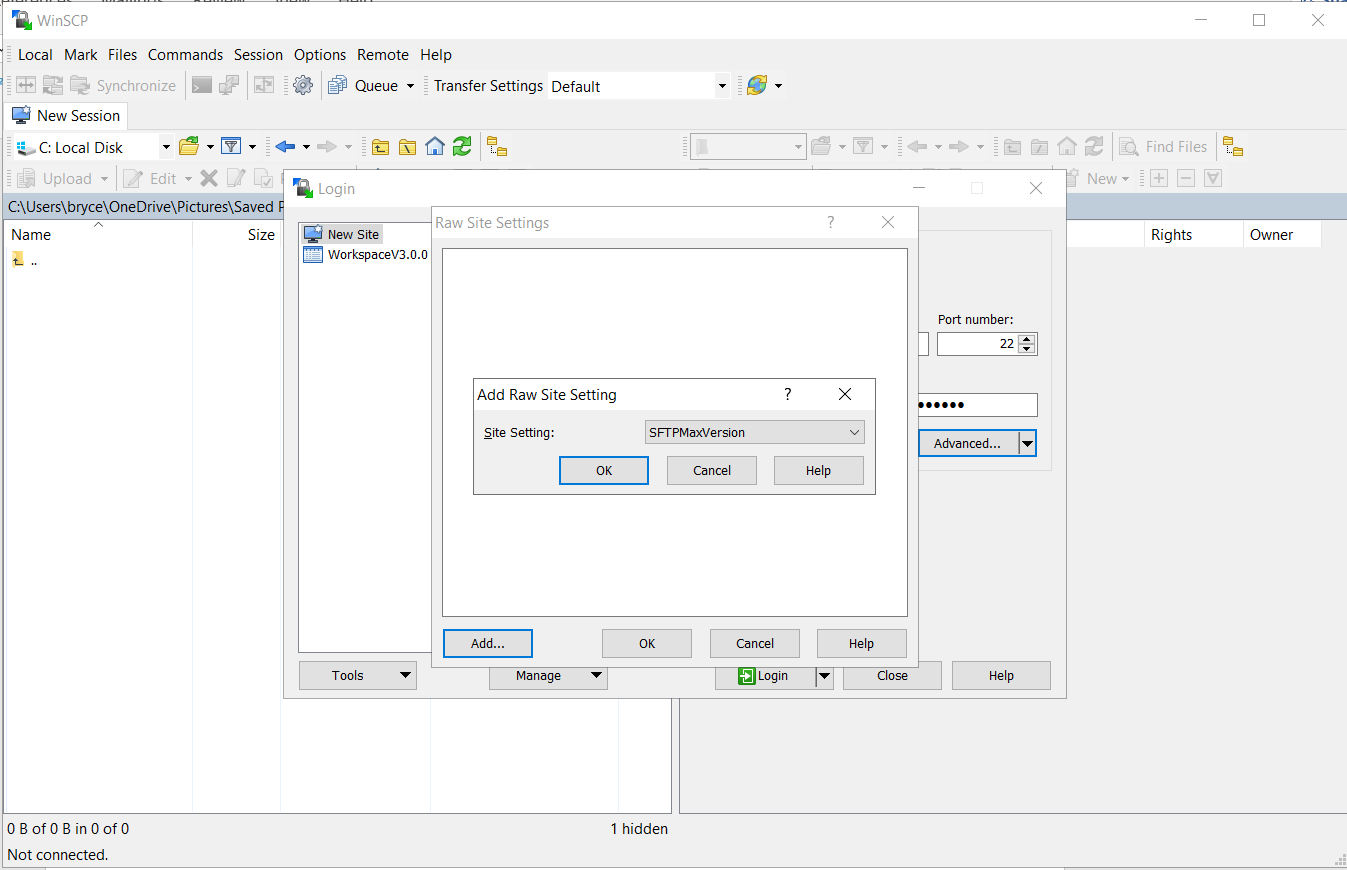Select New Site in the sites list
The image size is (1347, 870).
[x=341, y=234]
